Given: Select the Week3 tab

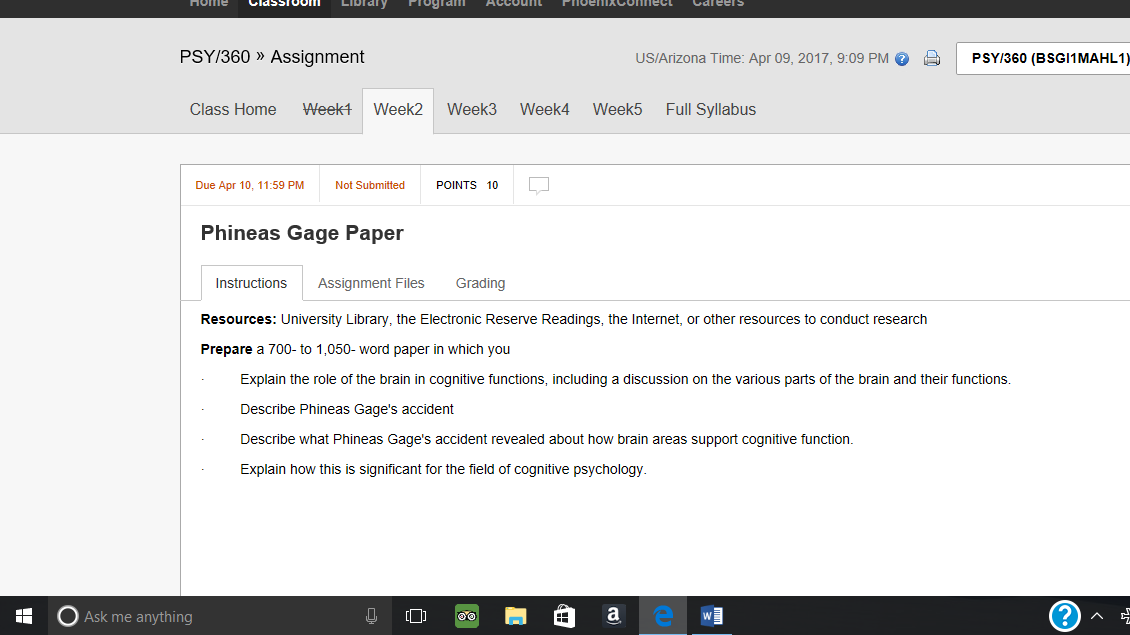Looking at the screenshot, I should tap(472, 110).
